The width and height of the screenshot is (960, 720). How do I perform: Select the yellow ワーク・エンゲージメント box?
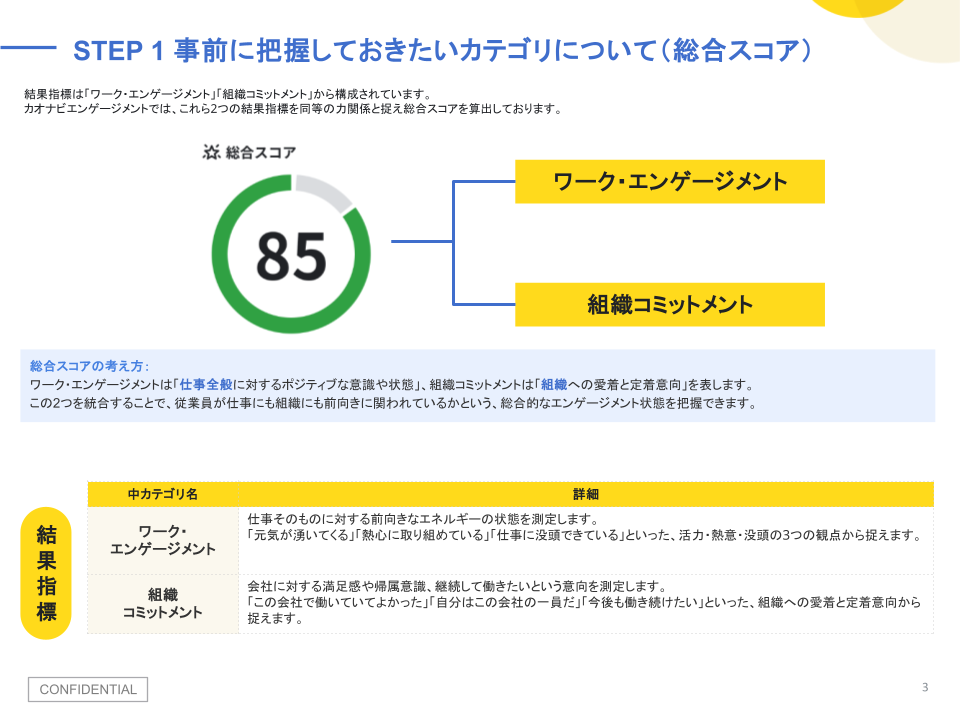(670, 182)
